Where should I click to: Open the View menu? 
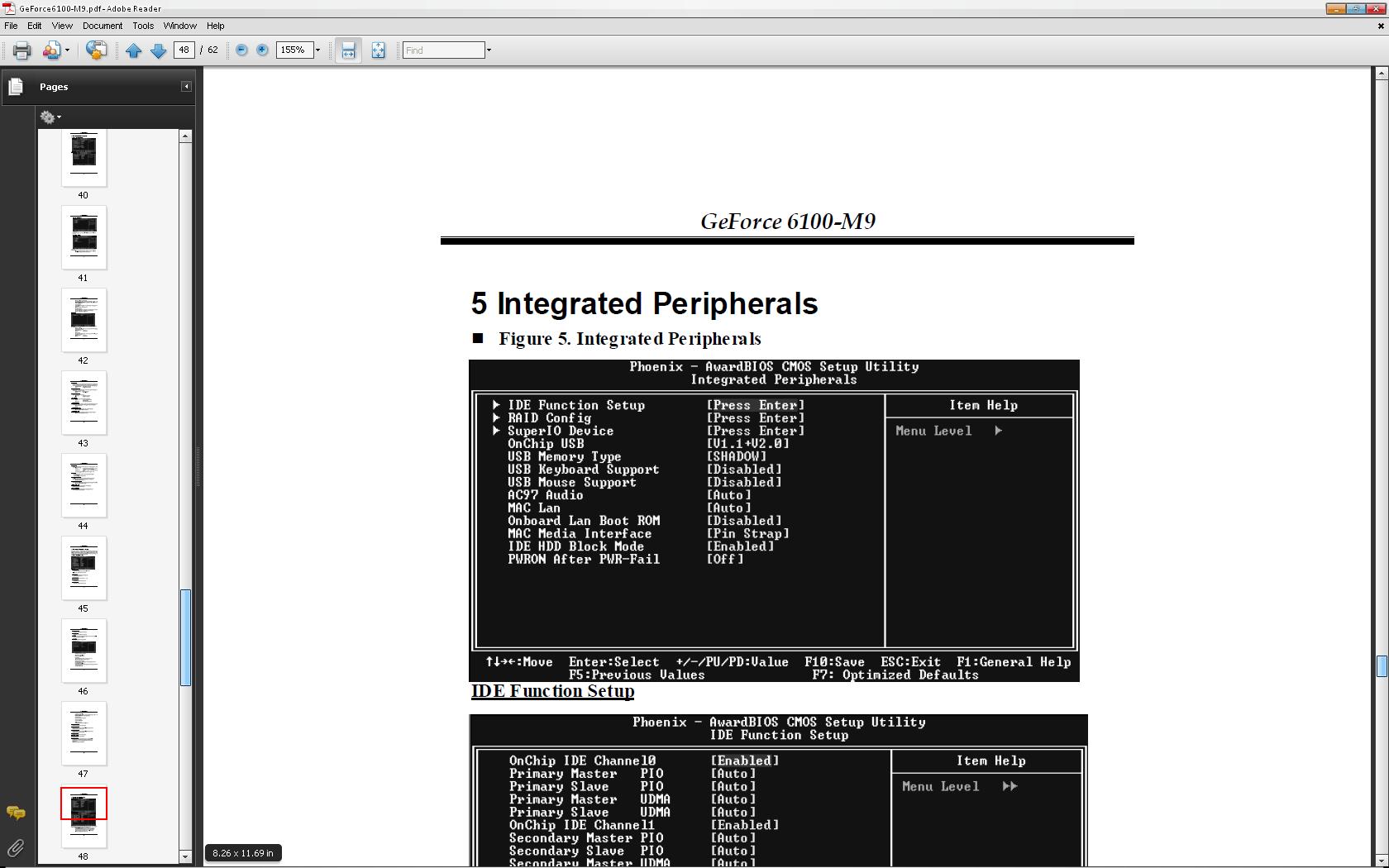(x=62, y=26)
